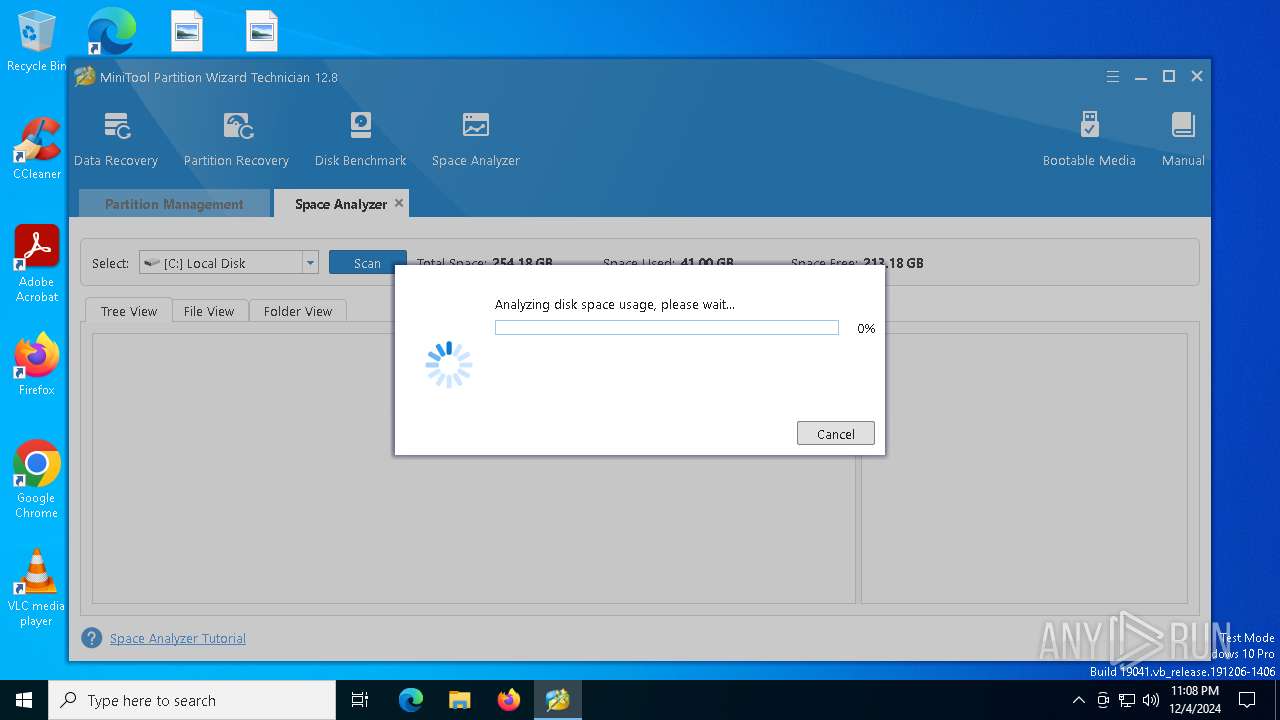Select the first image file on desktop
Image resolution: width=1280 pixels, height=720 pixels.
point(187,31)
